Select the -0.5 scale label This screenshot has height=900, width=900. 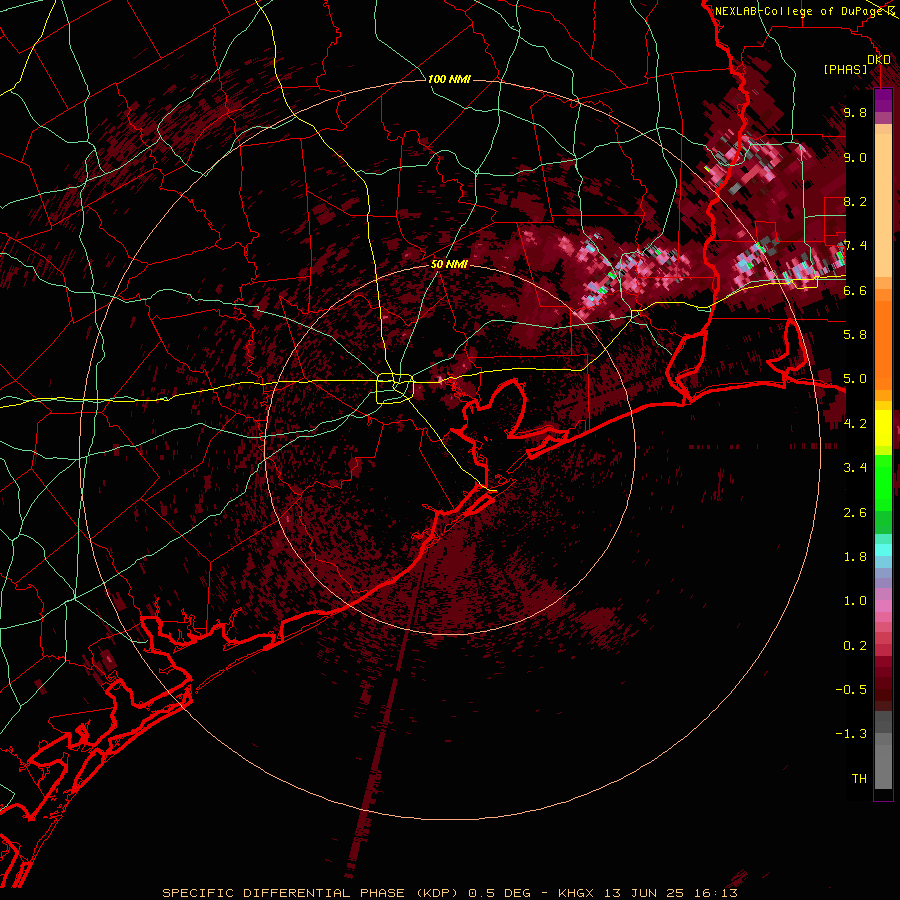click(851, 690)
